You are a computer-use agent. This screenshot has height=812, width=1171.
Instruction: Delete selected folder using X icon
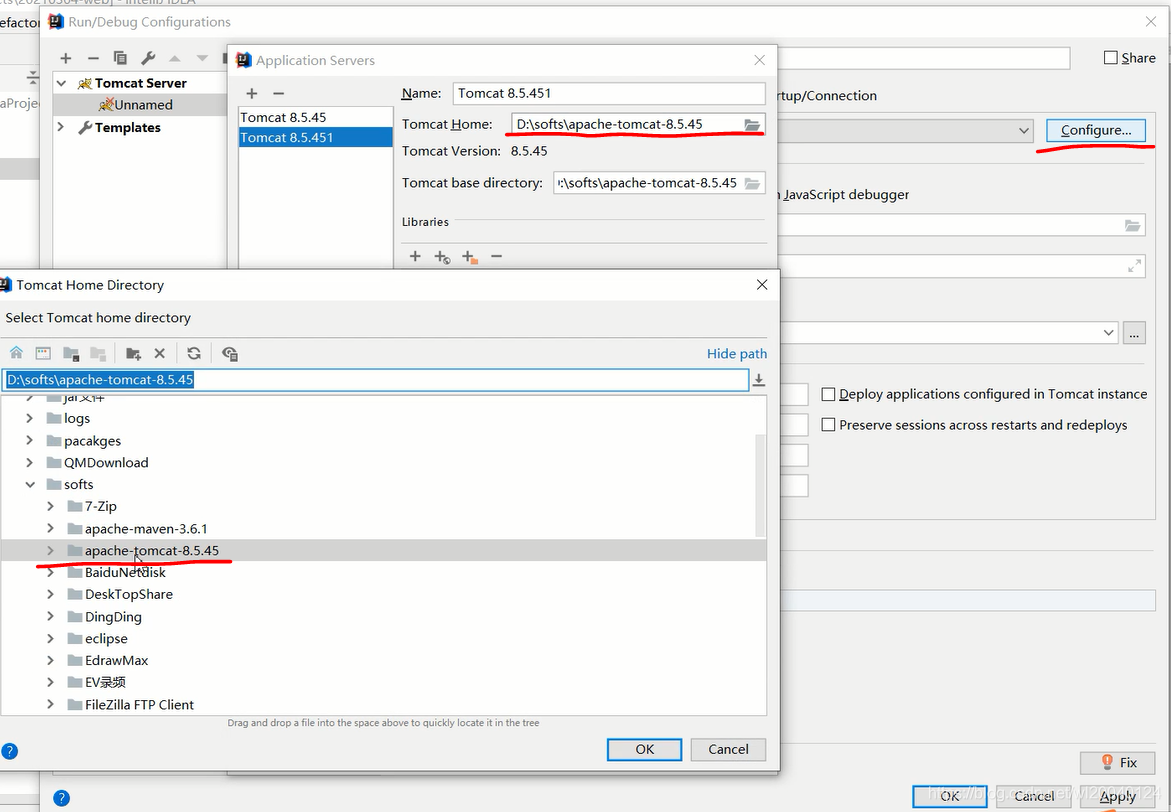(159, 353)
